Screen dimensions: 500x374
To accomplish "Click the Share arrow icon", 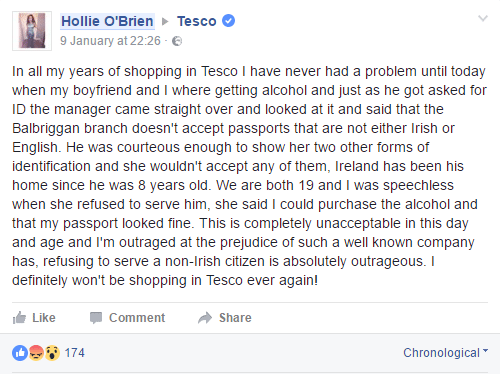I will tap(205, 318).
